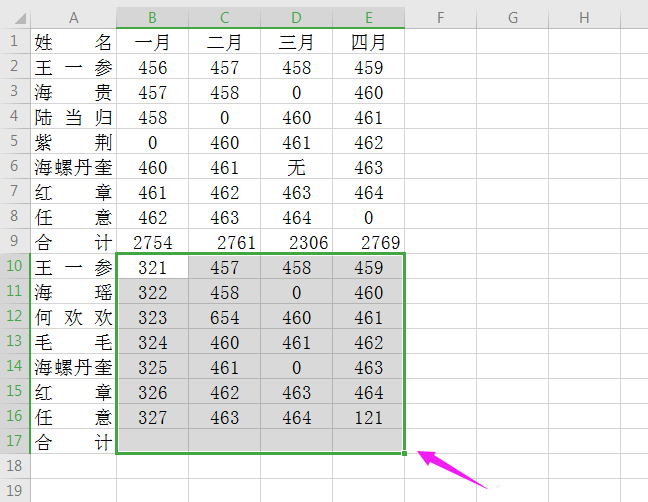The height and width of the screenshot is (502, 648).
Task: Click 王一参 in row 10
Action: [x=74, y=266]
